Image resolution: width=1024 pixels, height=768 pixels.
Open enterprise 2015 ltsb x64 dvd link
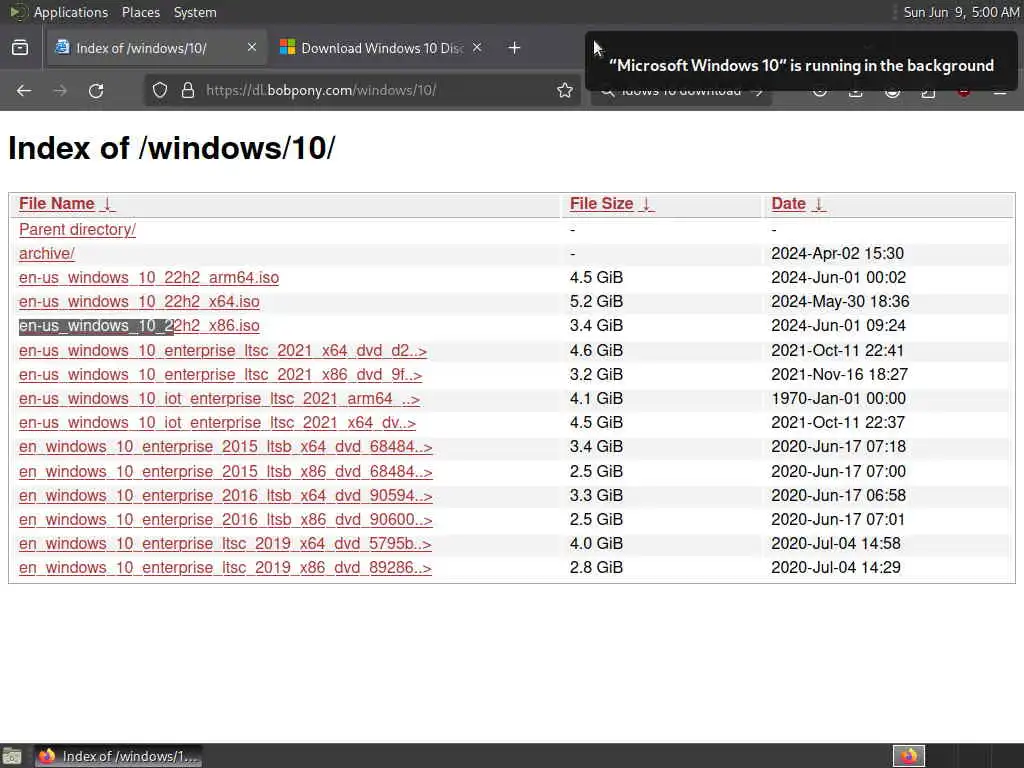225,447
